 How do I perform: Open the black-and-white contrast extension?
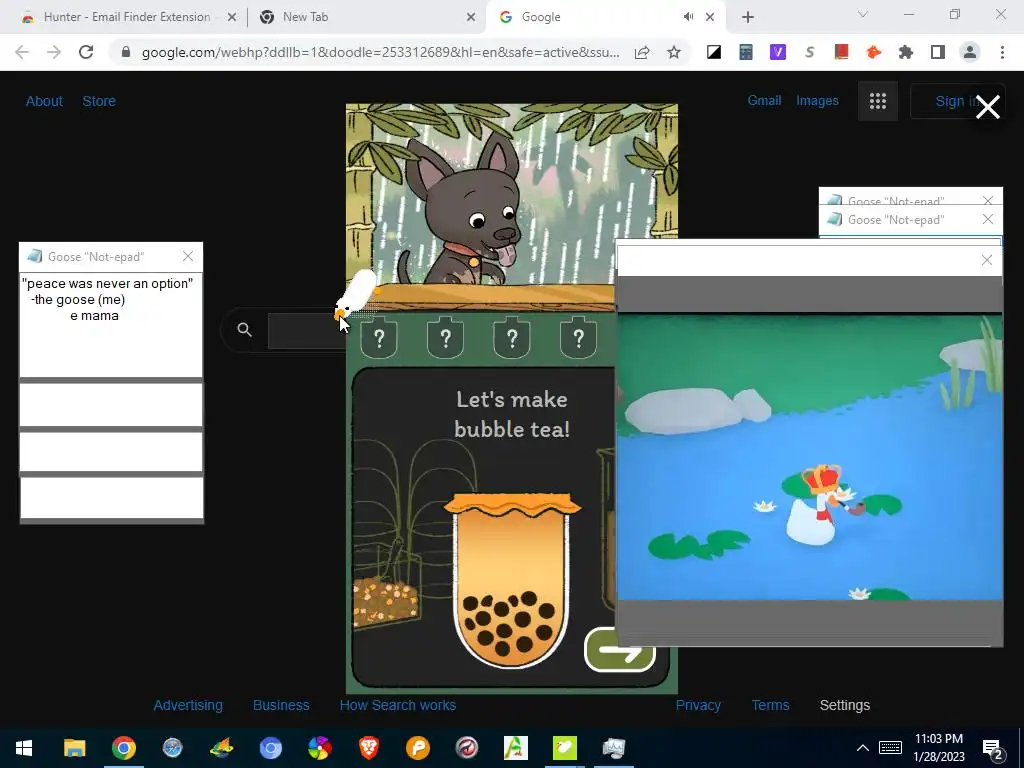point(714,52)
